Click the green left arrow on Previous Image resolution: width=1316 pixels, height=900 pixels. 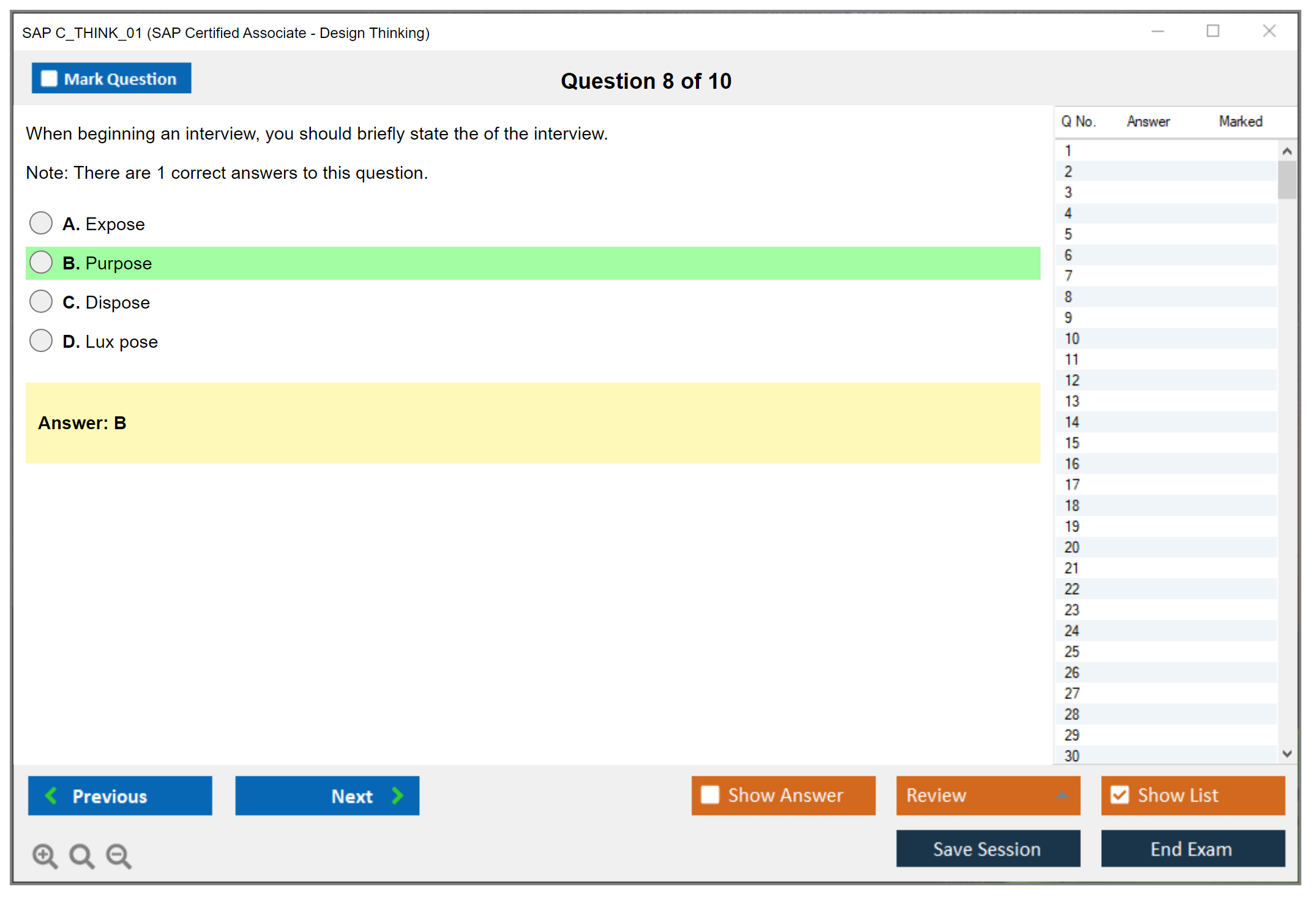pyautogui.click(x=51, y=795)
